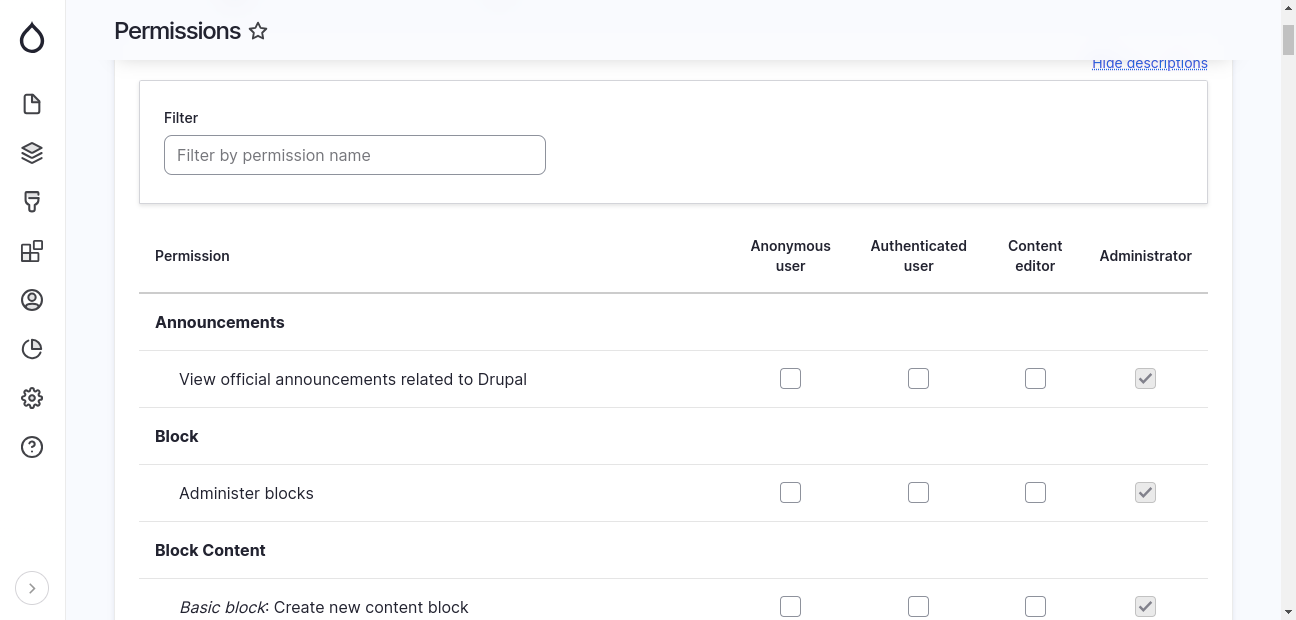Click the Extend modules icon

31,251
